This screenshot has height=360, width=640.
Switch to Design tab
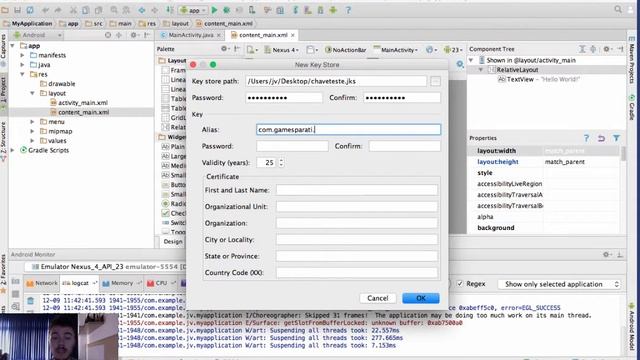coord(173,242)
